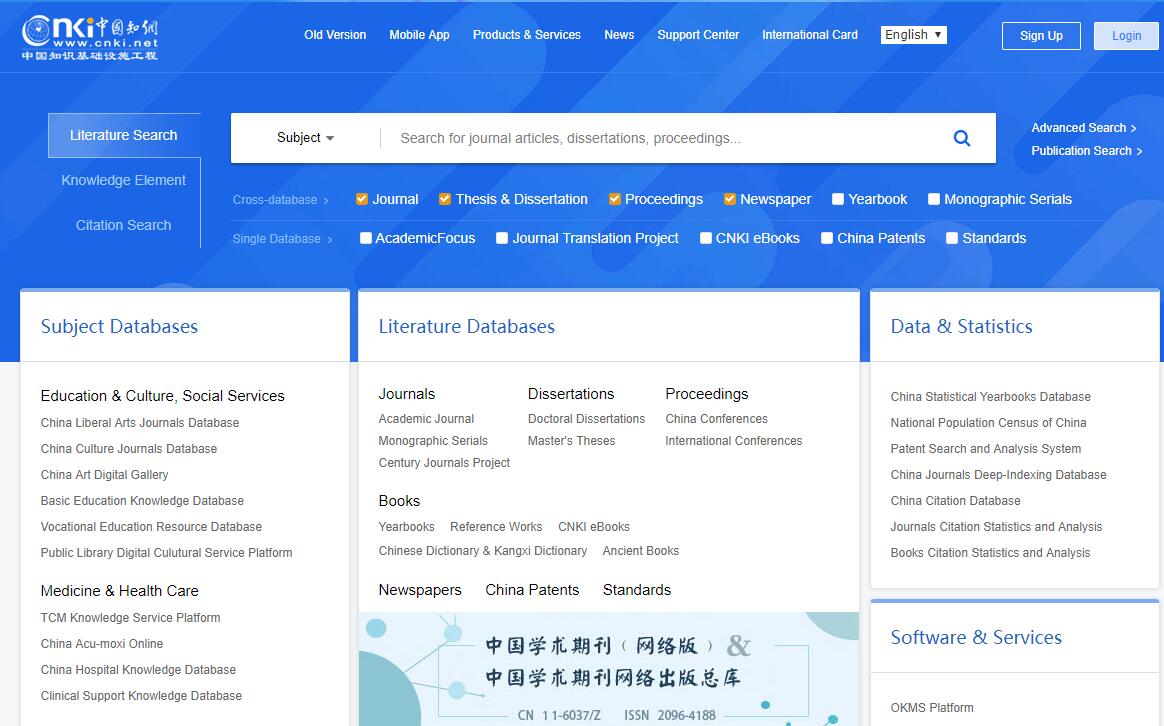Expand Cross-database options
1164x726 pixels.
(280, 200)
